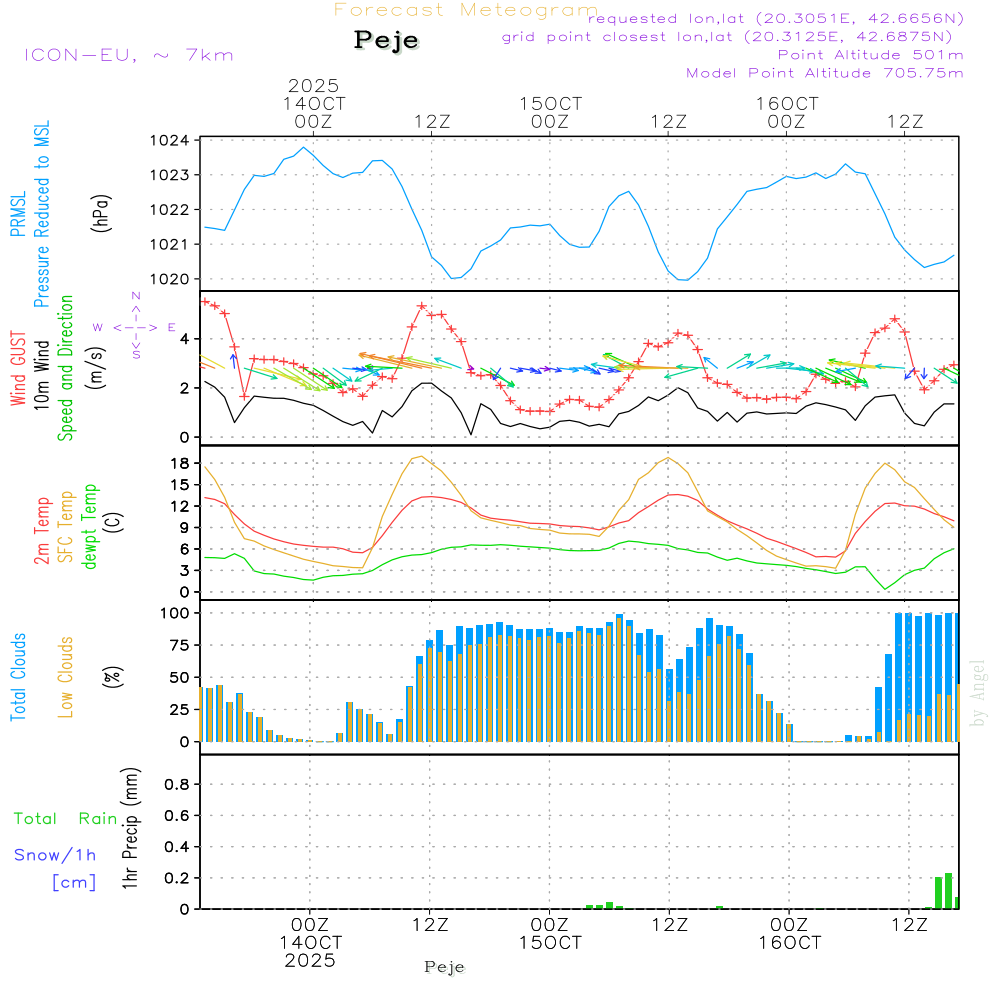Select the bold Peje title at top
The height and width of the screenshot is (1000, 1000).
(x=386, y=41)
